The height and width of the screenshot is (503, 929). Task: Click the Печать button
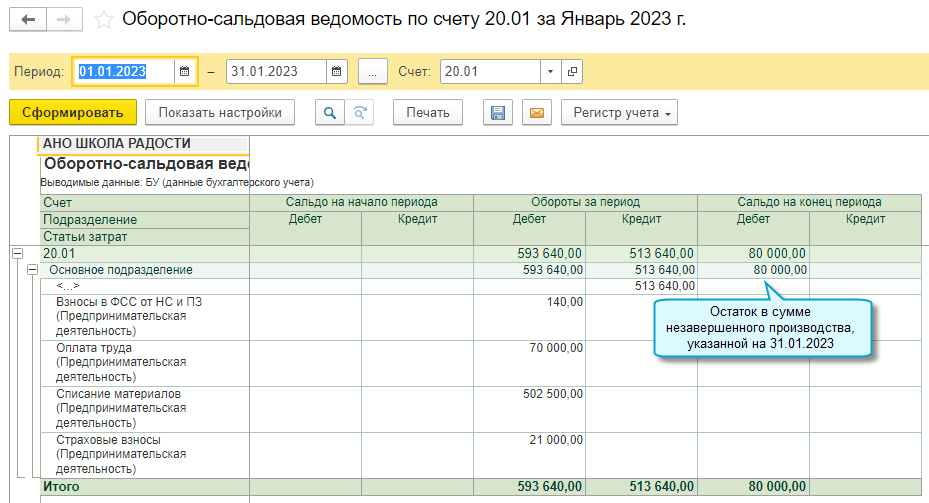pos(428,113)
